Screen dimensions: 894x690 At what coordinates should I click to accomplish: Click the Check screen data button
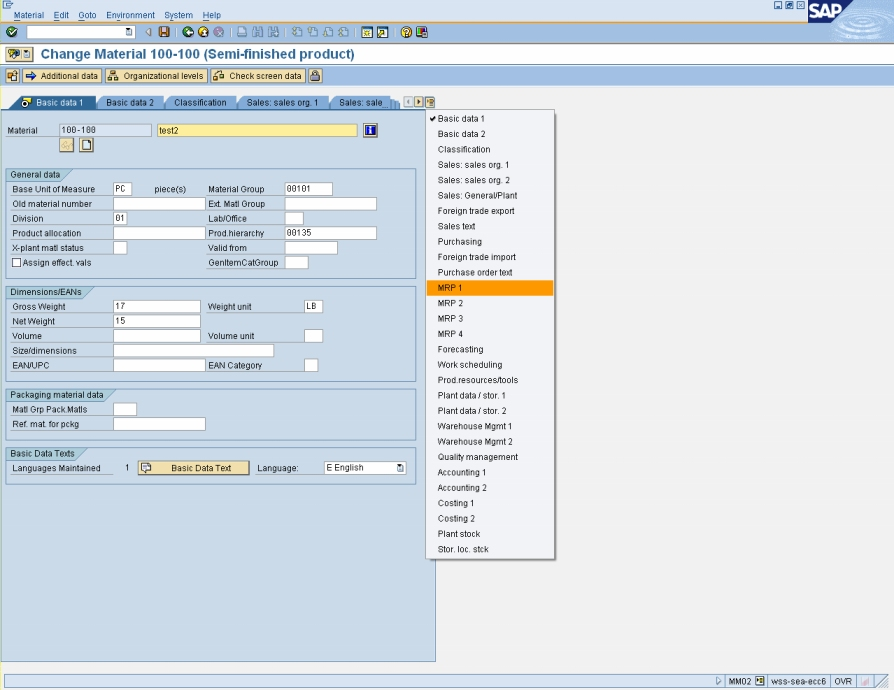pos(258,76)
